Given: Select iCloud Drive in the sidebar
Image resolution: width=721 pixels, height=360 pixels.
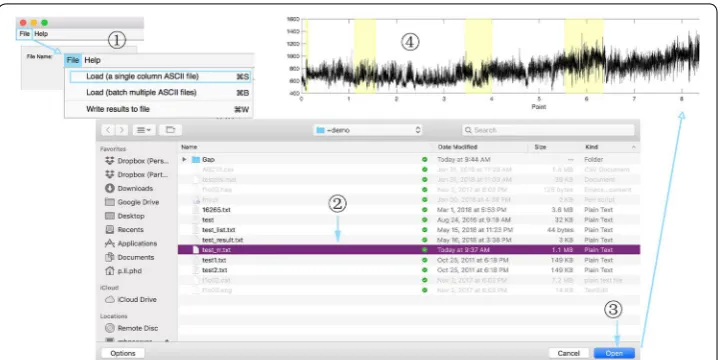Looking at the screenshot, I should tap(131, 299).
